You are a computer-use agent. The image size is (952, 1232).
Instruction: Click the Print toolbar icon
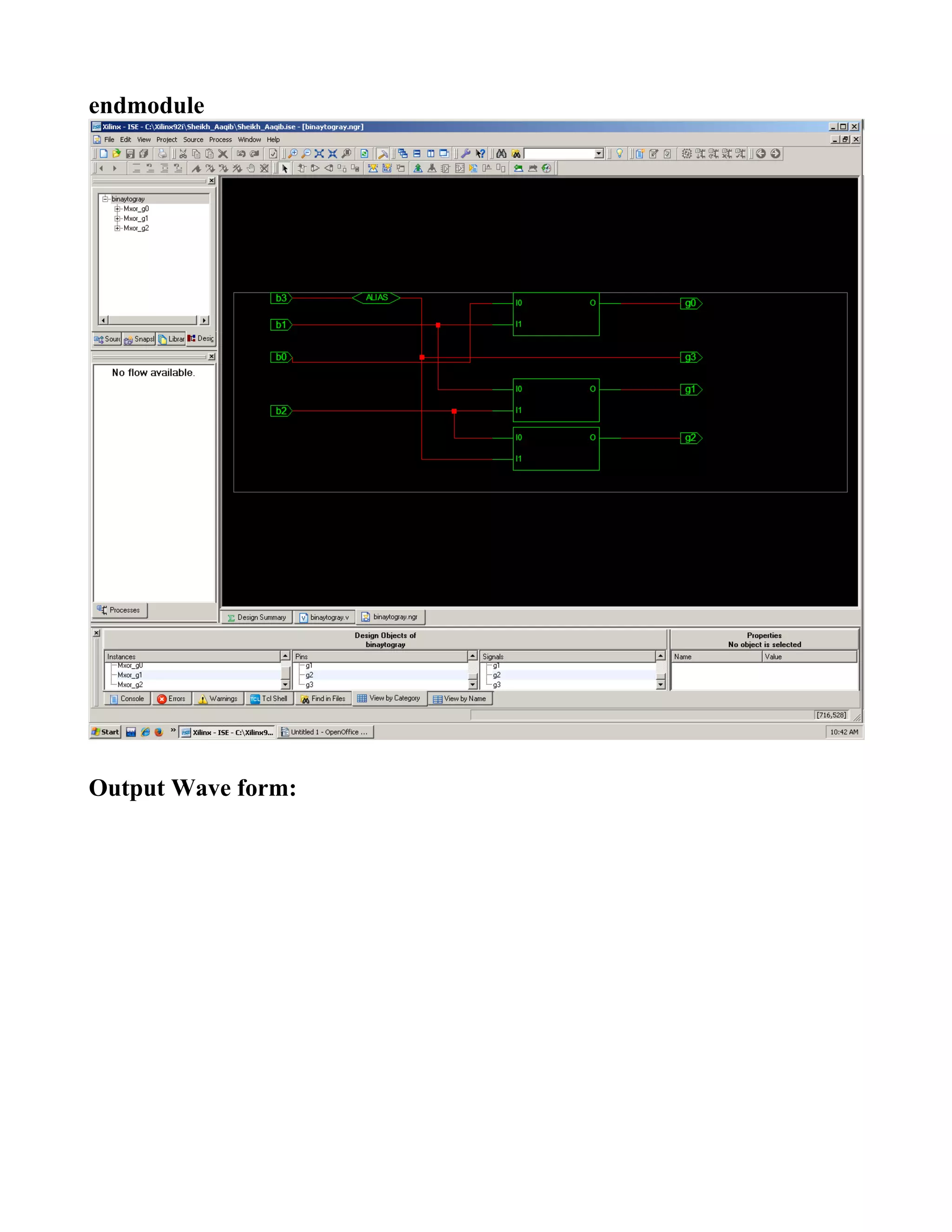pyautogui.click(x=162, y=153)
